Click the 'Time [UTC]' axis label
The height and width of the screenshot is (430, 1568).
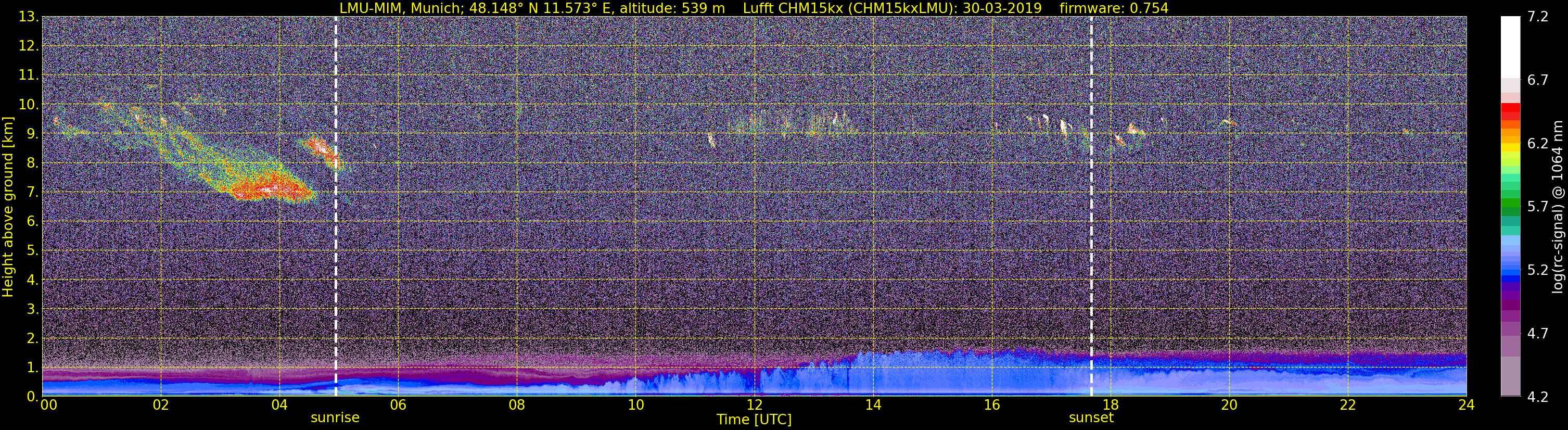click(754, 420)
